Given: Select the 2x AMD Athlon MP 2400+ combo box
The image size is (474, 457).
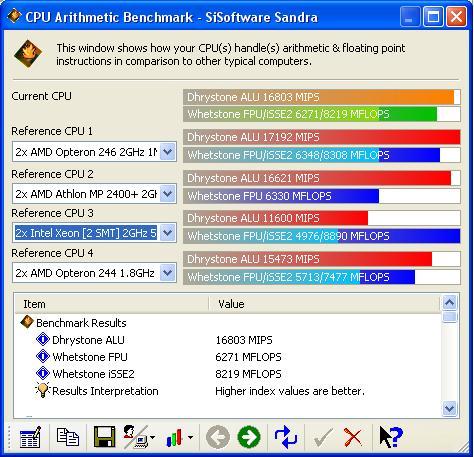Looking at the screenshot, I should (94, 194).
